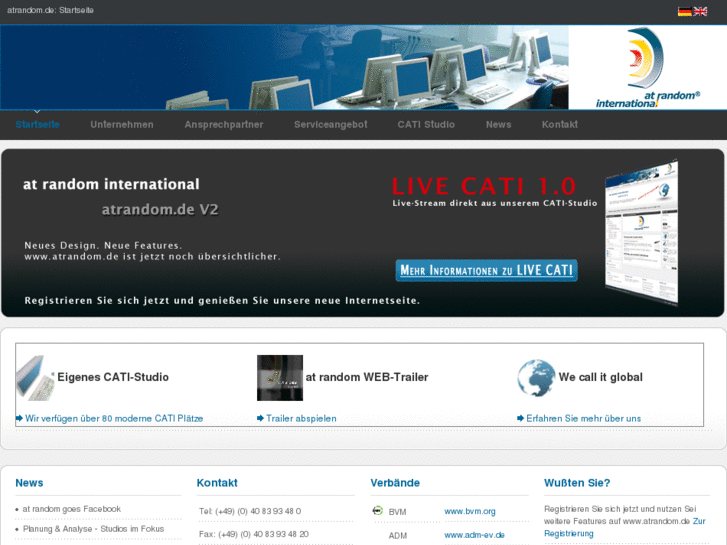The image size is (727, 545).
Task: Switch language via German flag icon
Action: click(684, 12)
